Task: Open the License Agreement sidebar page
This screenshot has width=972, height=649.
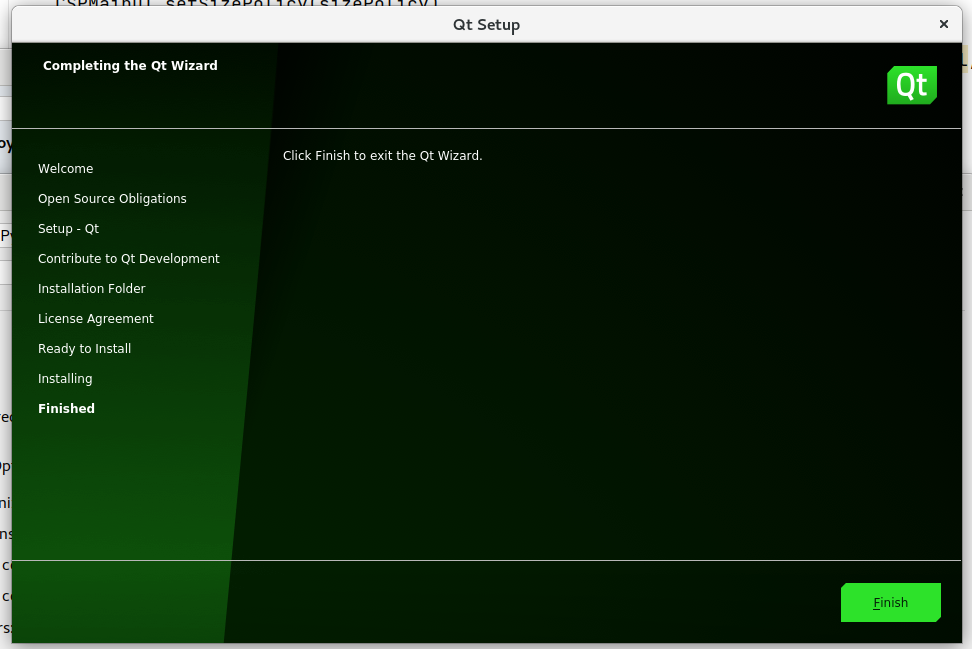Action: (x=95, y=318)
